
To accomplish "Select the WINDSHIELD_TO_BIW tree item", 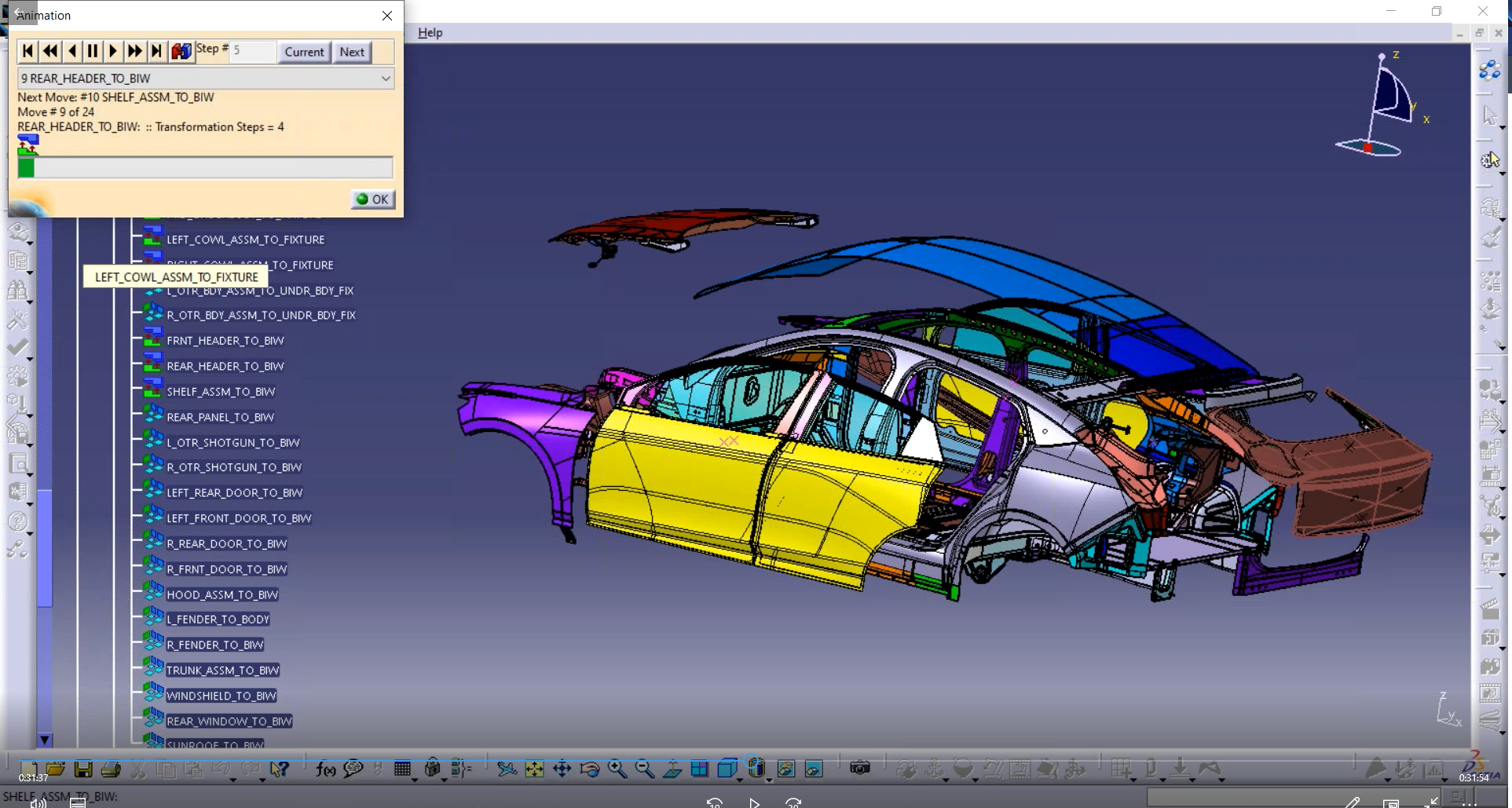I will [222, 696].
